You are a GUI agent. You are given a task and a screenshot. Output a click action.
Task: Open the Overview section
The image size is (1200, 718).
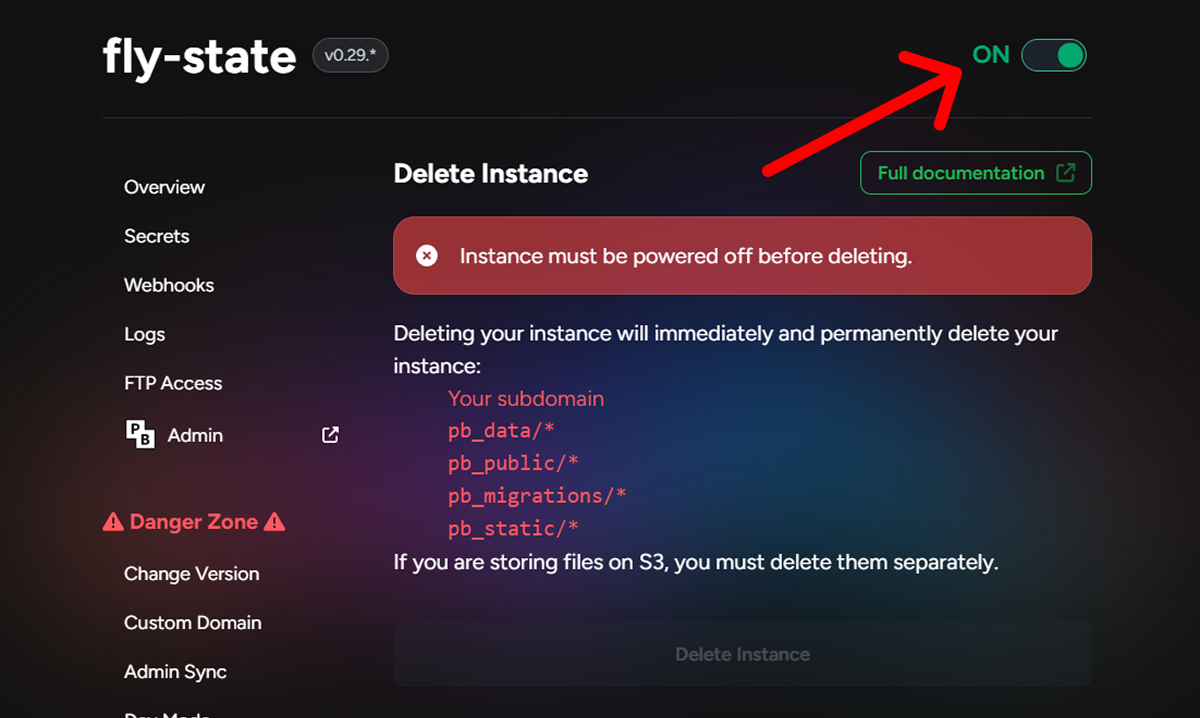pyautogui.click(x=164, y=187)
